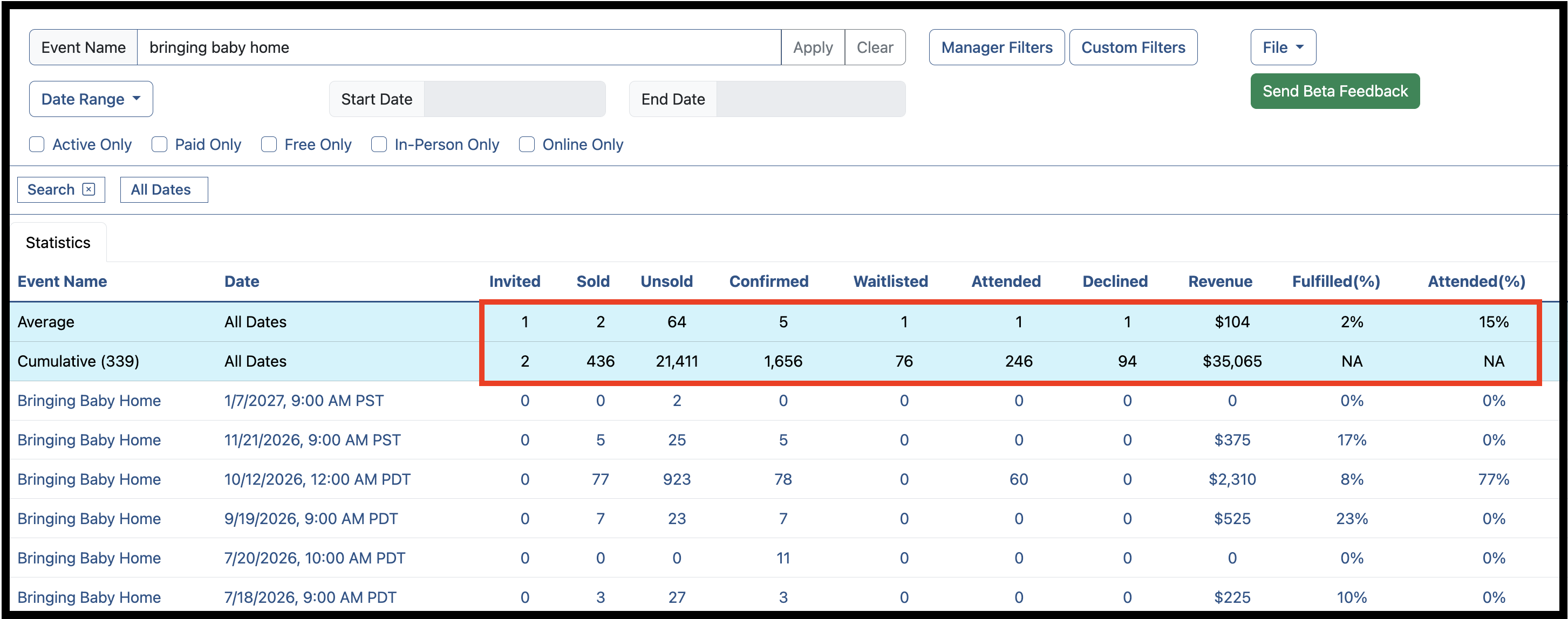Open Bringing Baby Home event dated 1/7/2027
This screenshot has height=619, width=1568.
click(x=89, y=400)
